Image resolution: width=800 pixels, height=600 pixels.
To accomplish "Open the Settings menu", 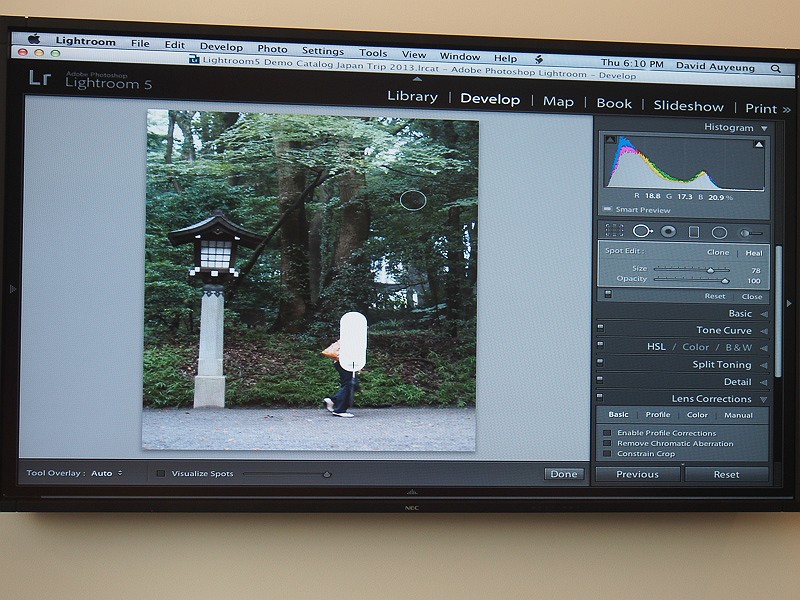I will pyautogui.click(x=322, y=51).
